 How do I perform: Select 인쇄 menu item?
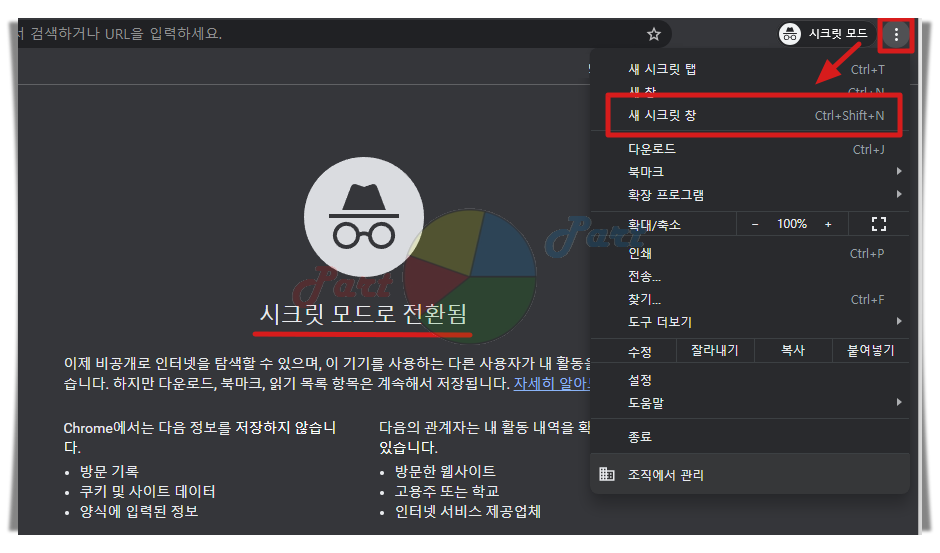(x=749, y=254)
